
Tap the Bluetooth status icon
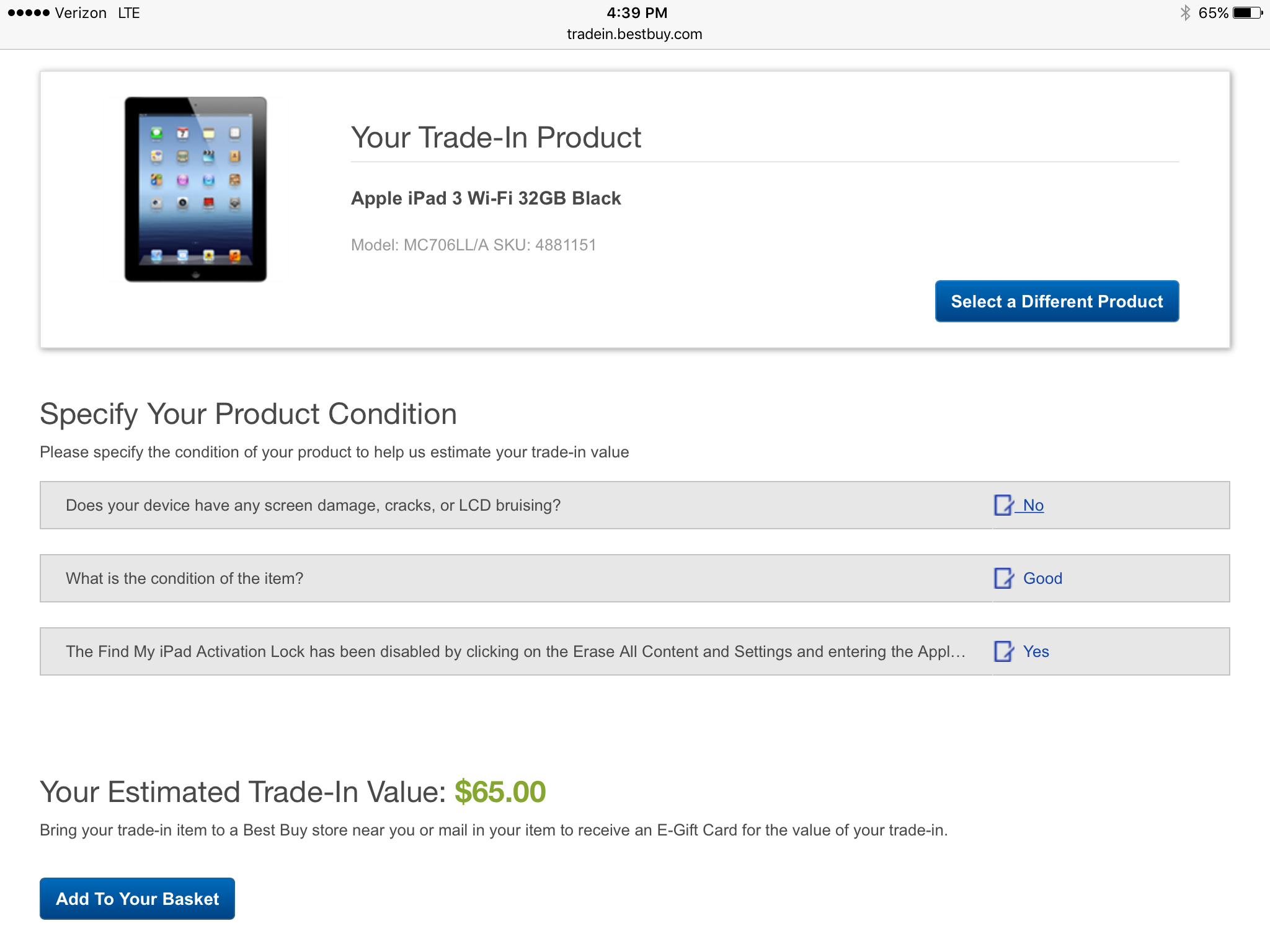pos(1185,13)
